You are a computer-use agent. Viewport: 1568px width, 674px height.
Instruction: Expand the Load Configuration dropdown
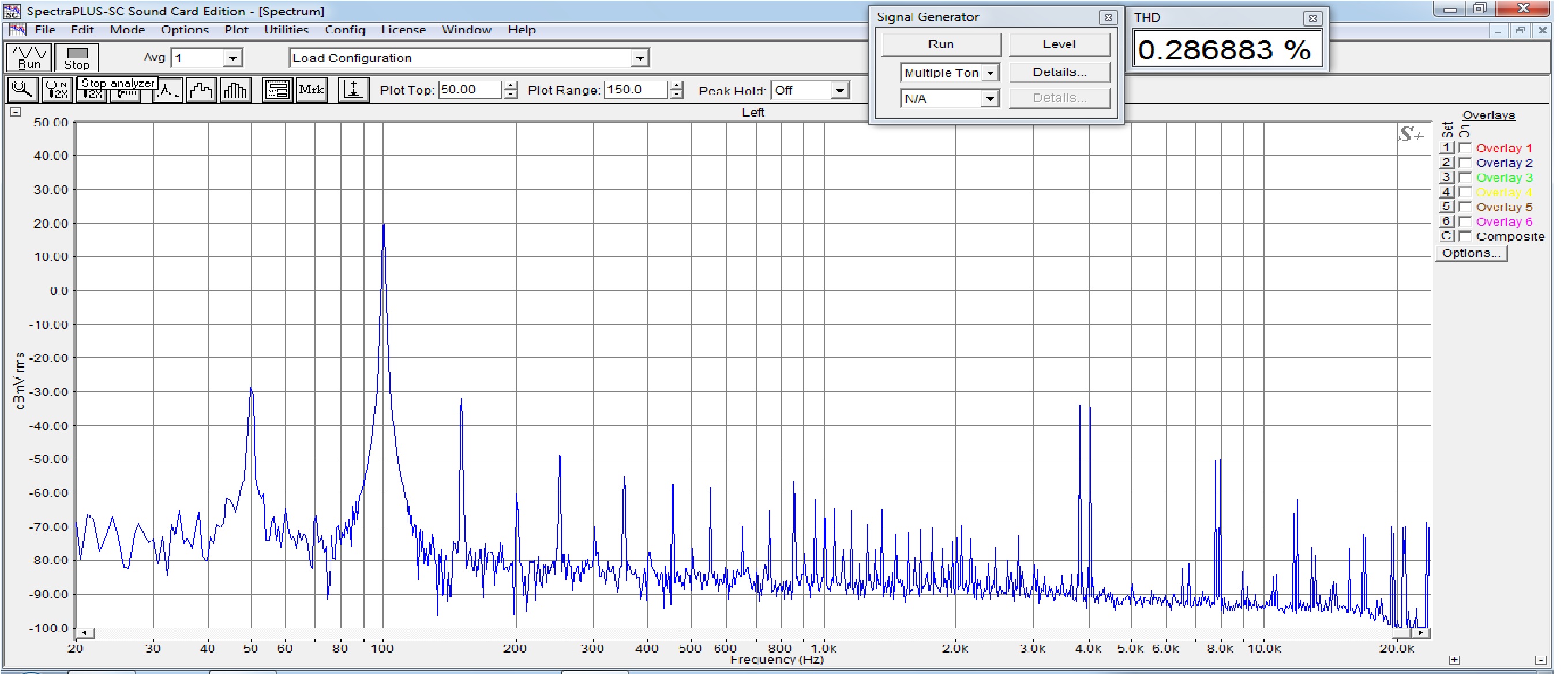pos(639,58)
